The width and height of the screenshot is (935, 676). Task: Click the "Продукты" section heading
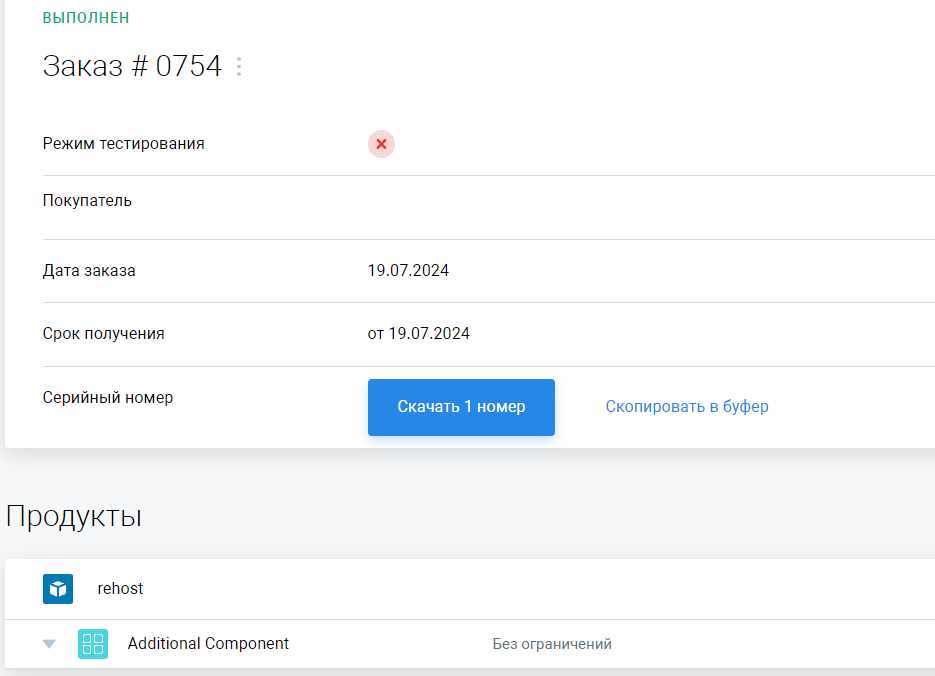(x=74, y=517)
